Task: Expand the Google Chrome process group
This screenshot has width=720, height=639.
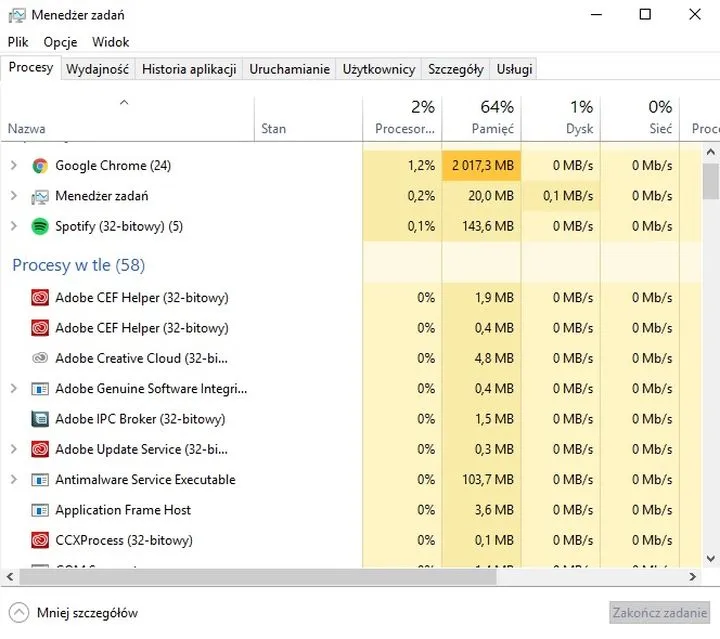Action: 14,166
